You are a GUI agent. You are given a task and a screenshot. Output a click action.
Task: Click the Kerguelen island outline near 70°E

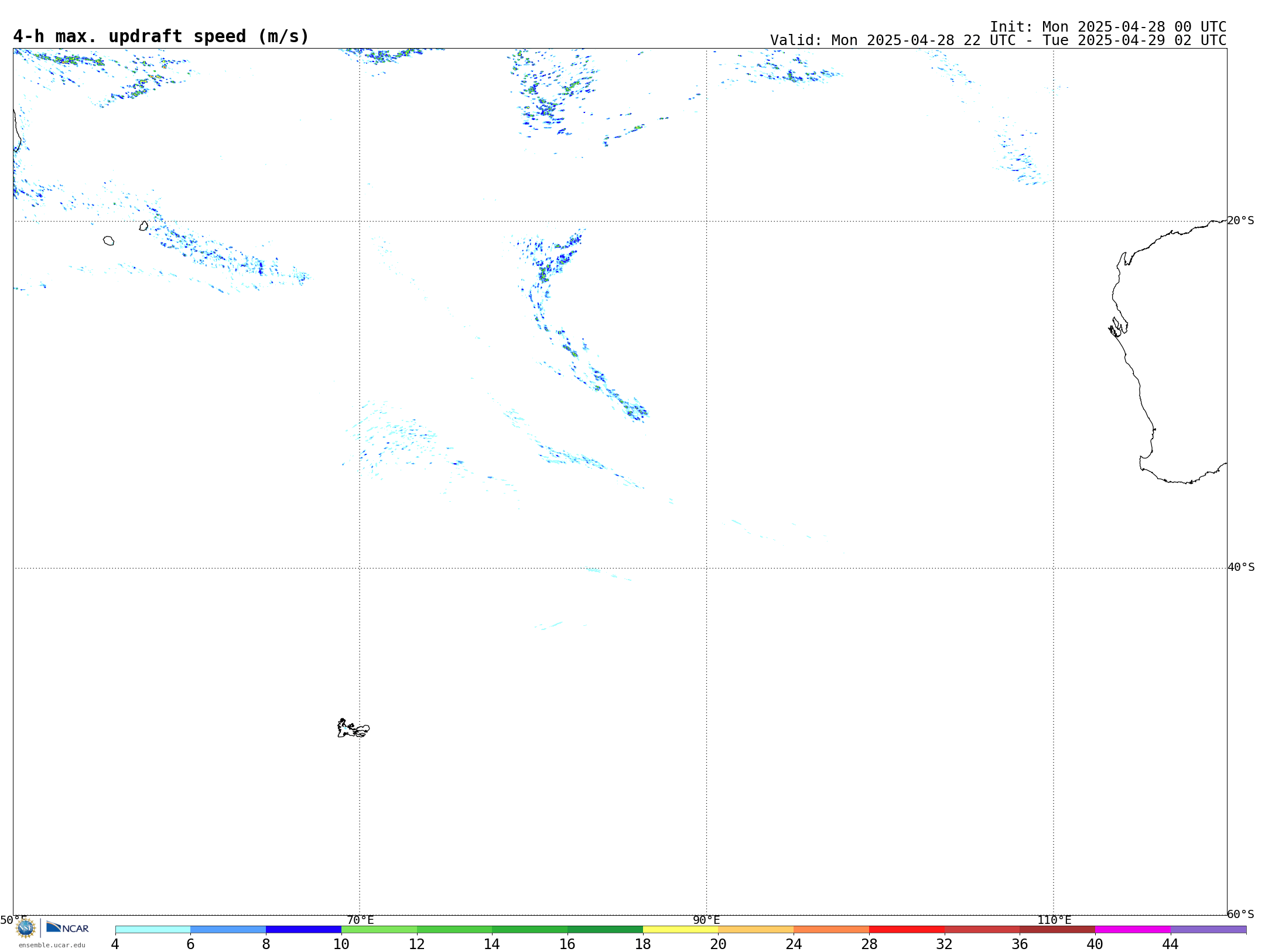[353, 728]
